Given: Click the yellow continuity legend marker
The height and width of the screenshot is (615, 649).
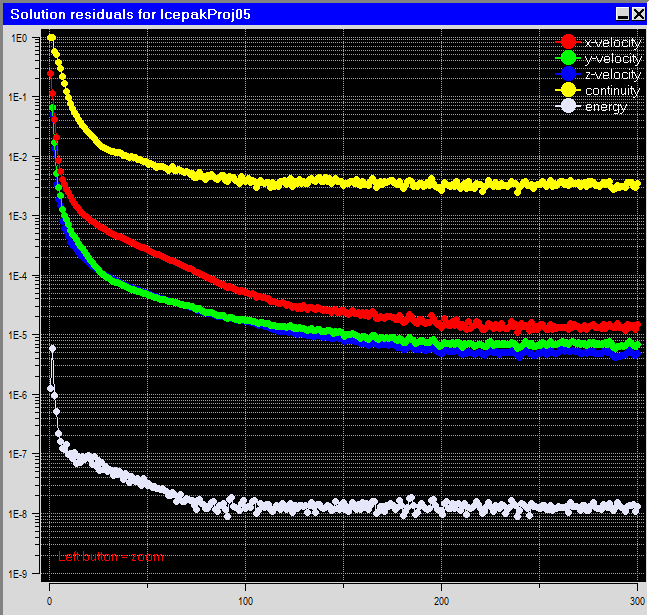Looking at the screenshot, I should tap(568, 91).
